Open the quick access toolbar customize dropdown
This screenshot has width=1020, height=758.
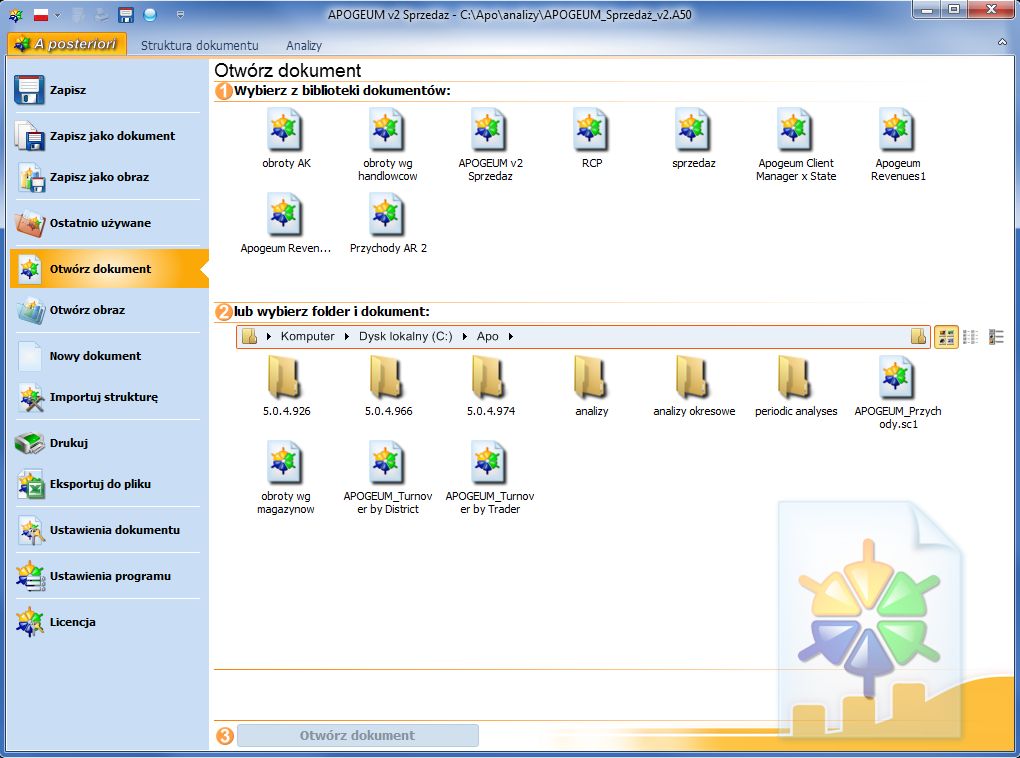180,14
